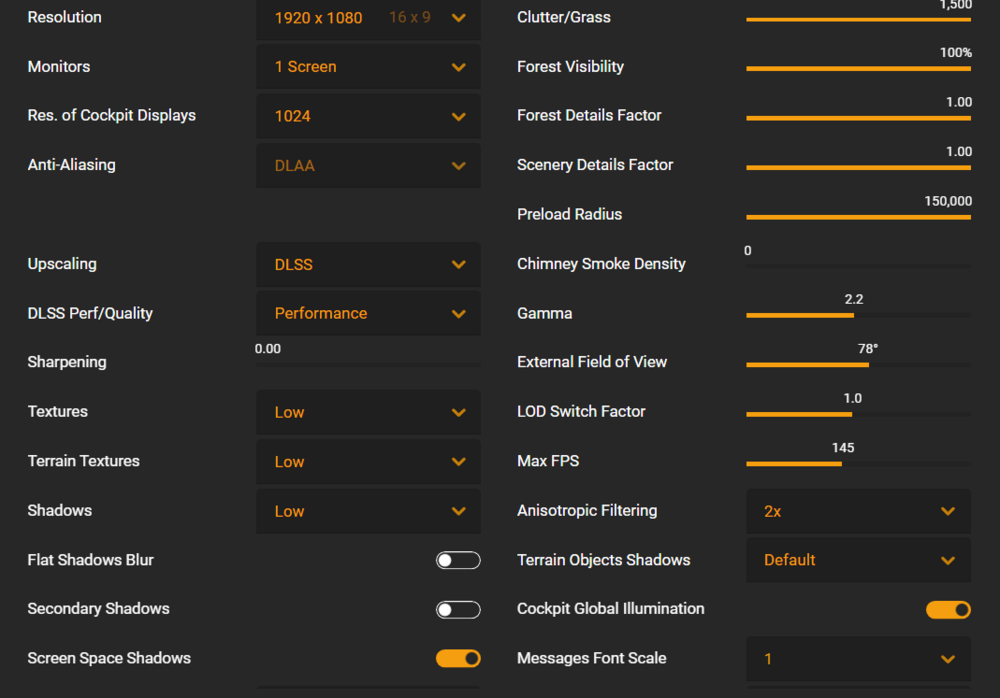Toggle Flat Shadows Blur switch
Image resolution: width=1000 pixels, height=698 pixels.
click(x=458, y=560)
